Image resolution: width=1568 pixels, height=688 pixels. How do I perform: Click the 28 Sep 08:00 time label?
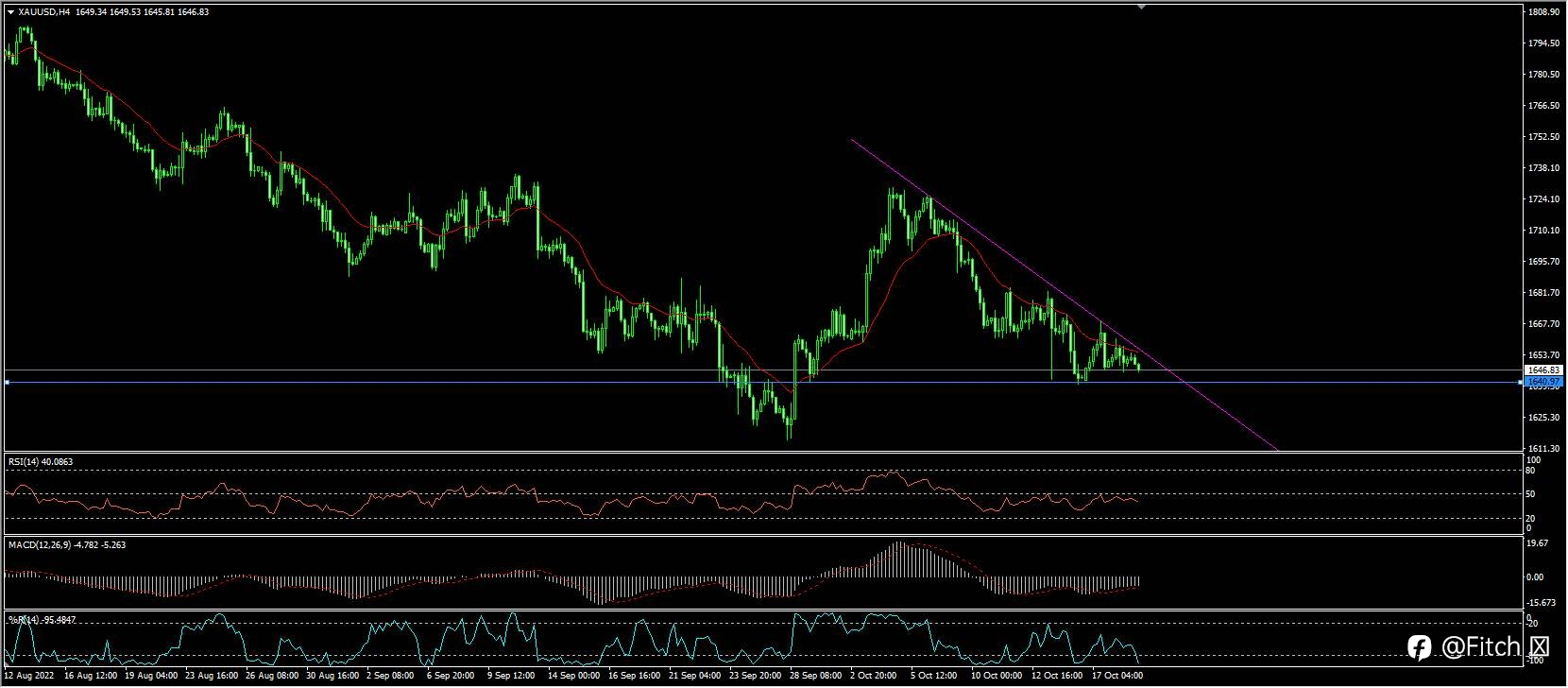816,677
